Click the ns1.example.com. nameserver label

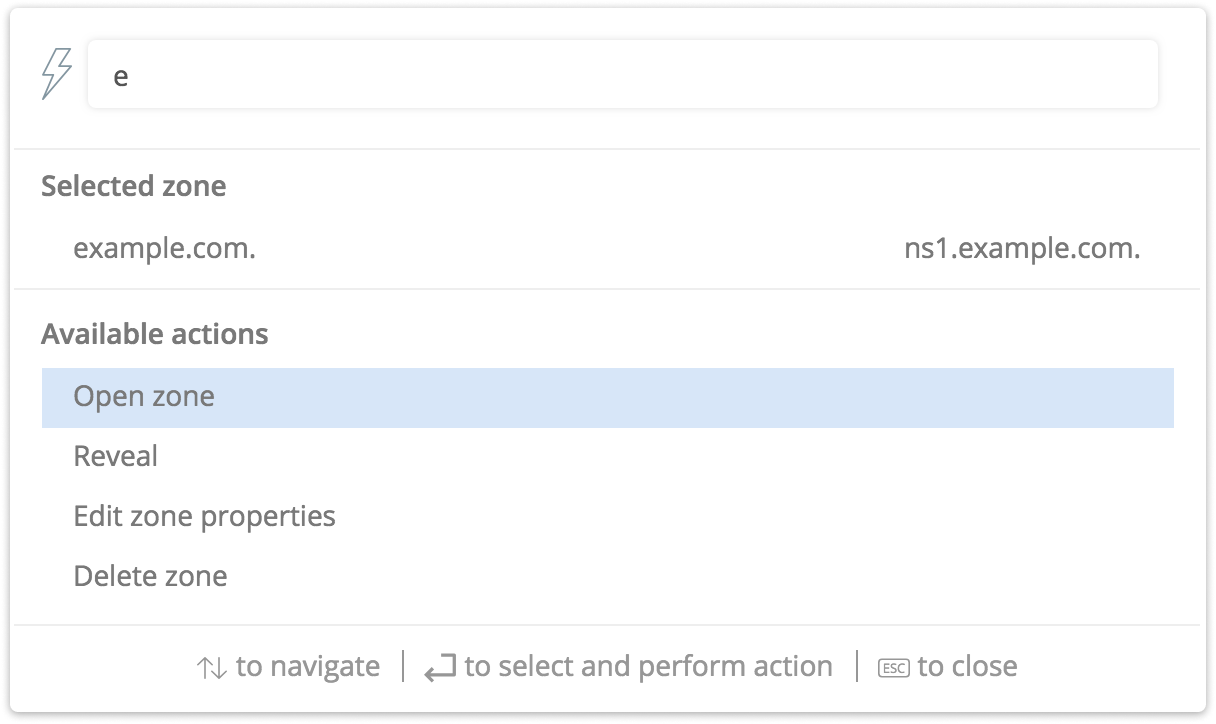(x=1022, y=248)
